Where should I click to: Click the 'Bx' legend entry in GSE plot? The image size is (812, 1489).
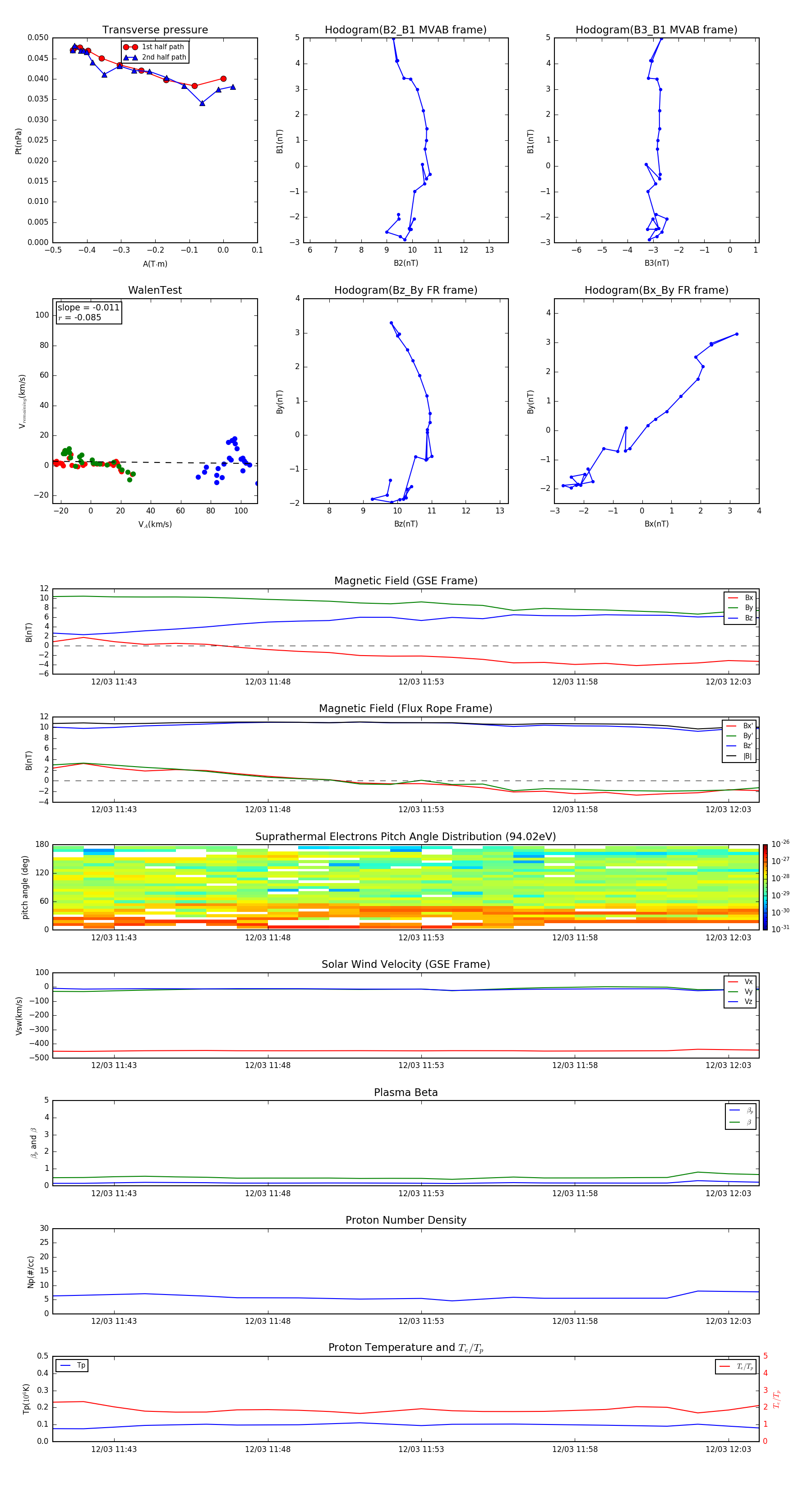pos(740,598)
